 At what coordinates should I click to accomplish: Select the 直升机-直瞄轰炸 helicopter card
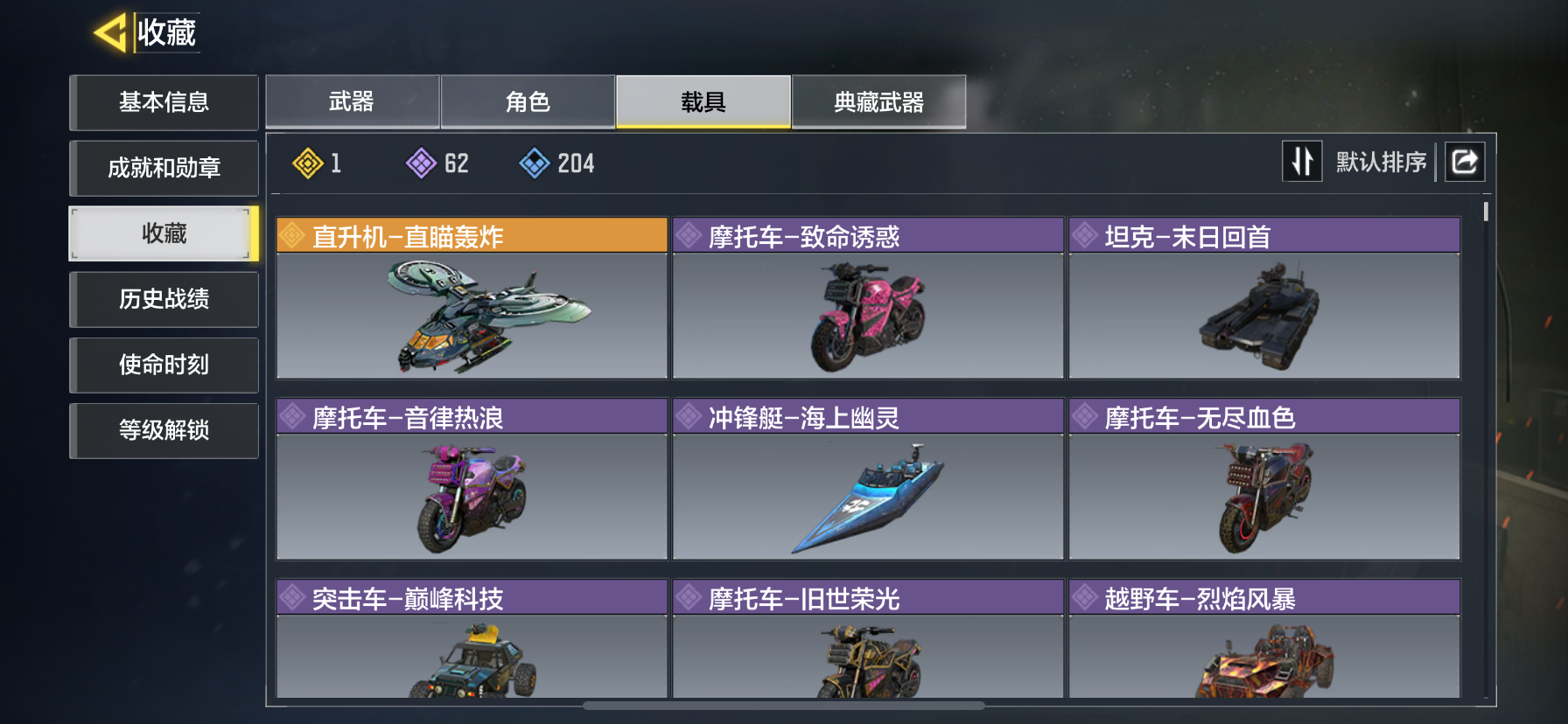click(472, 298)
